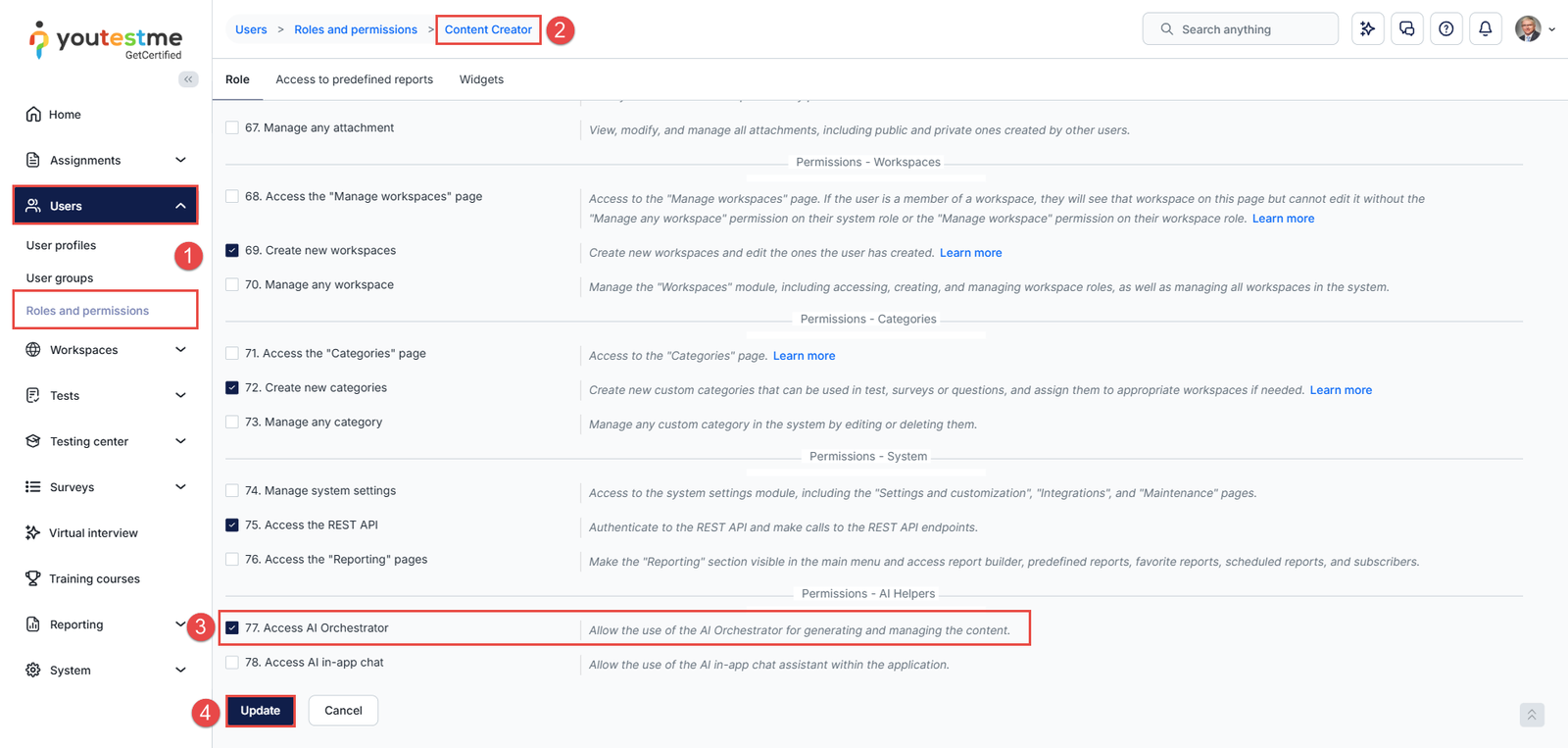Click the Search anything field
Screen dimensions: 1568x748
[1240, 29]
